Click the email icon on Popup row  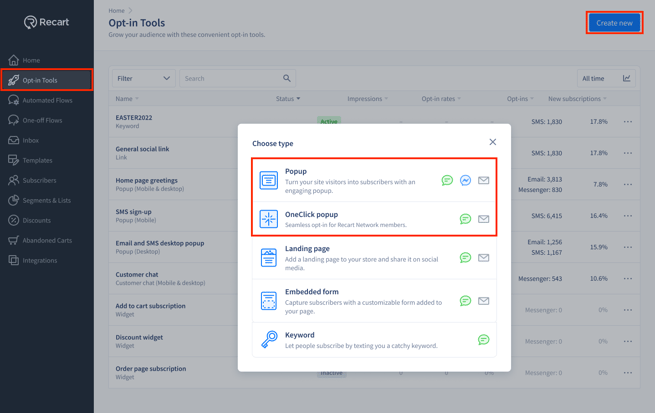pos(483,180)
